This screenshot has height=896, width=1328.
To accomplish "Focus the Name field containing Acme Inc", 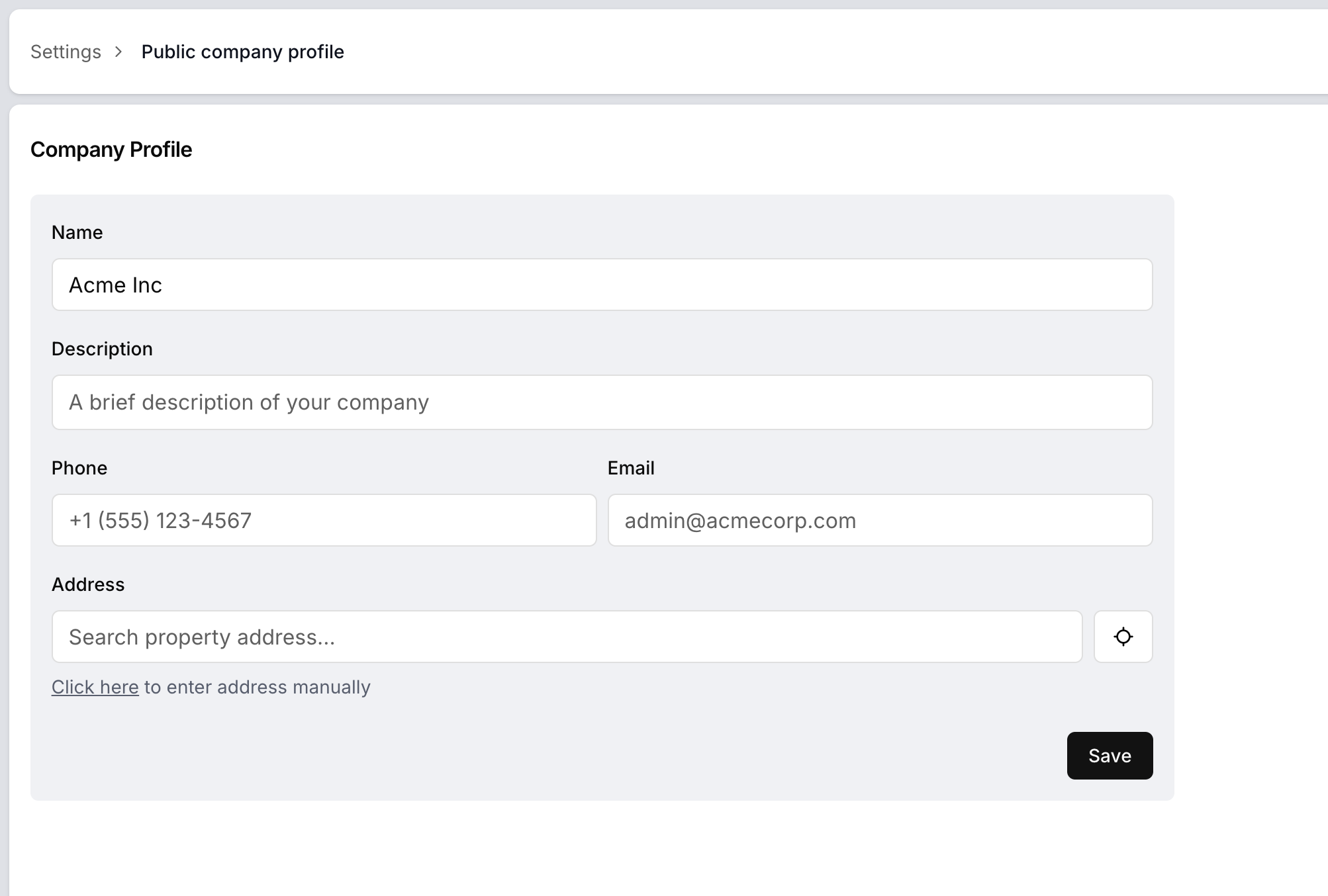I will [x=602, y=285].
